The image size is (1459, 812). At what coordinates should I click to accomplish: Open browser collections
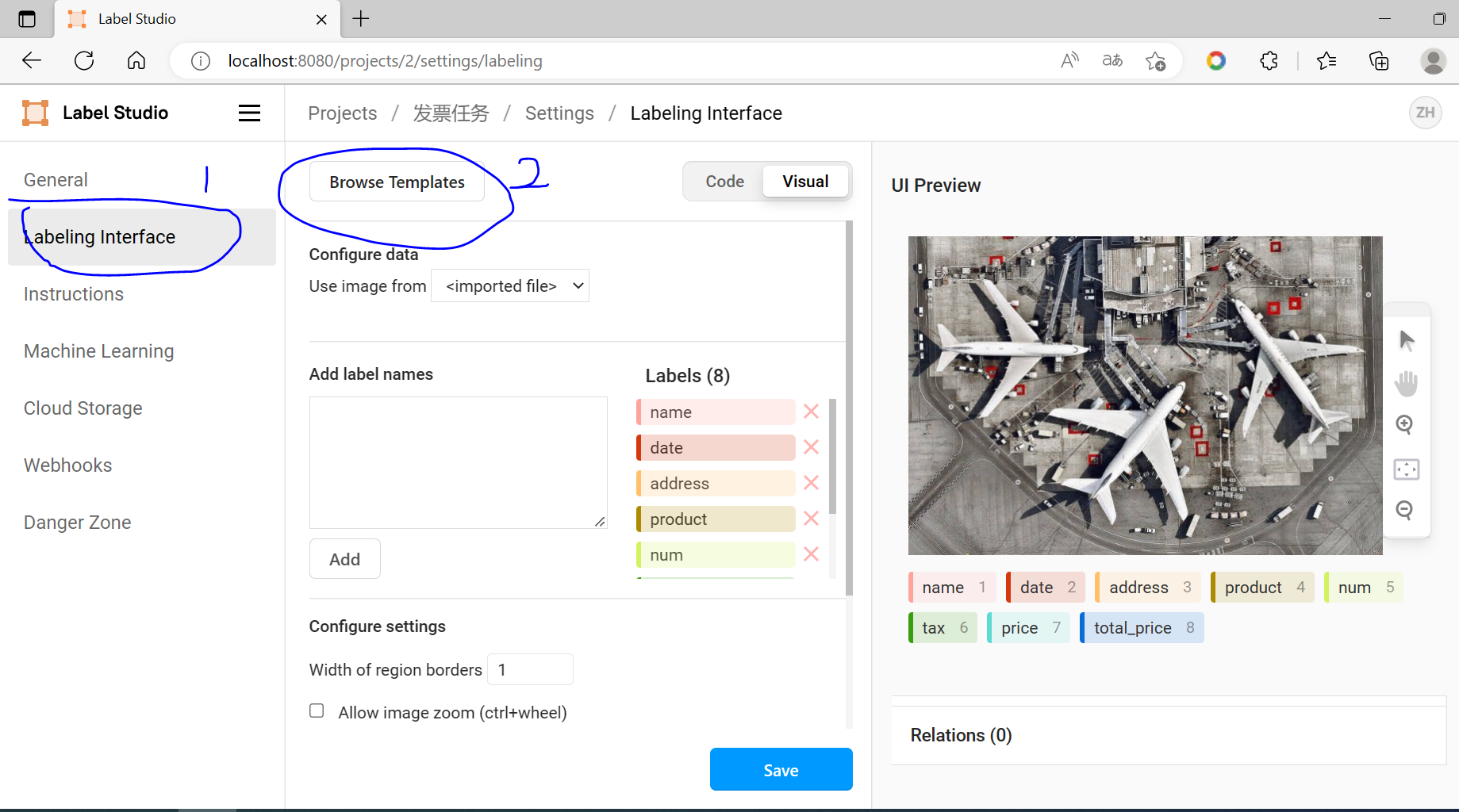tap(1379, 60)
